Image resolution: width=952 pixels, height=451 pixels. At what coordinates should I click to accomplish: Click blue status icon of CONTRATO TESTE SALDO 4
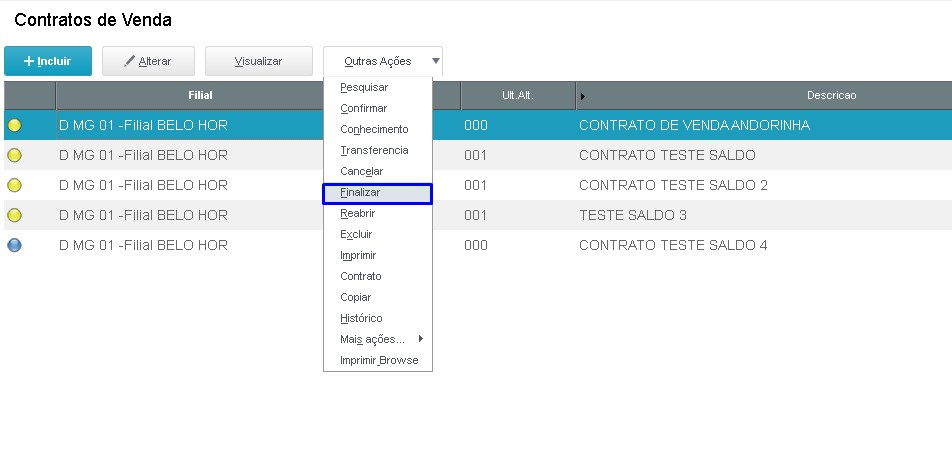14,245
